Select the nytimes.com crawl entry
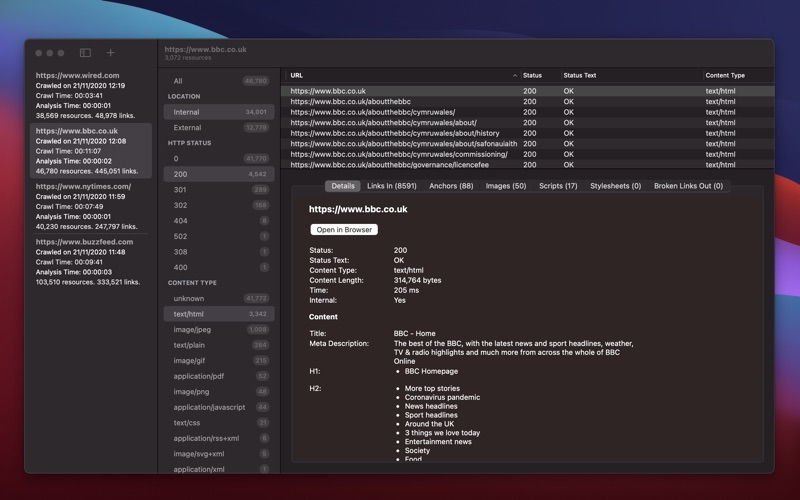Viewport: 800px width, 500px height. (90, 206)
